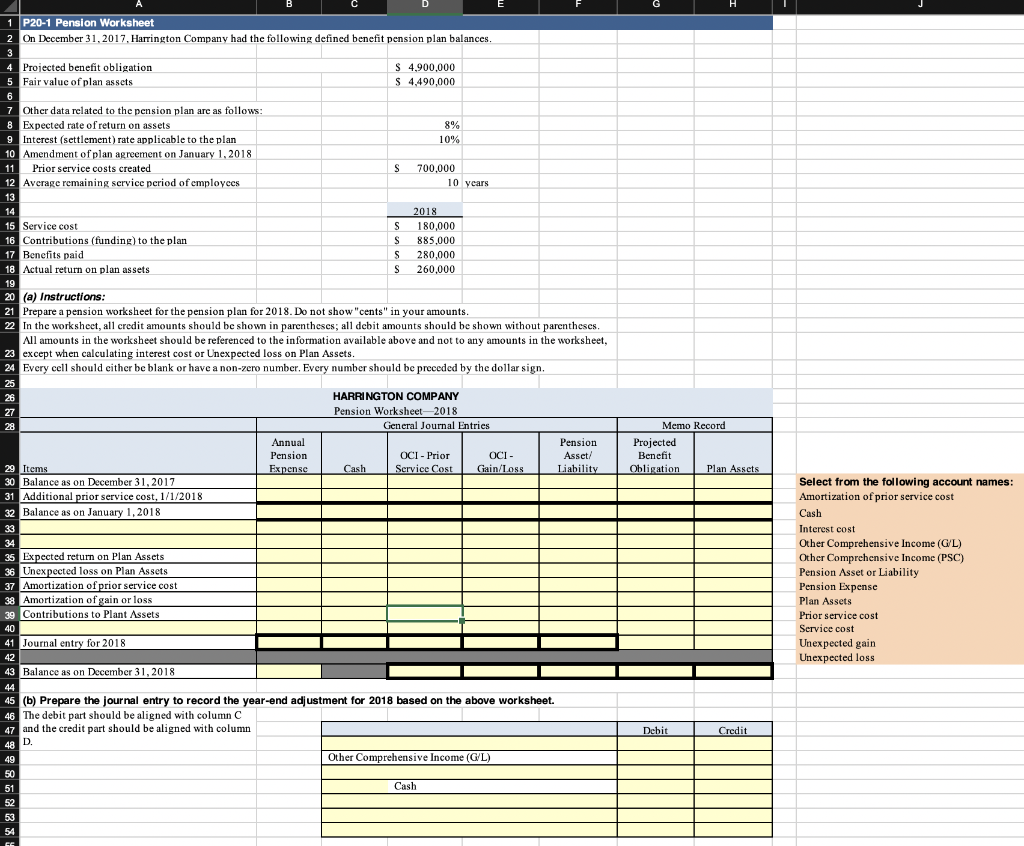This screenshot has width=1024, height=846.
Task: Select column header D
Action: coord(424,5)
